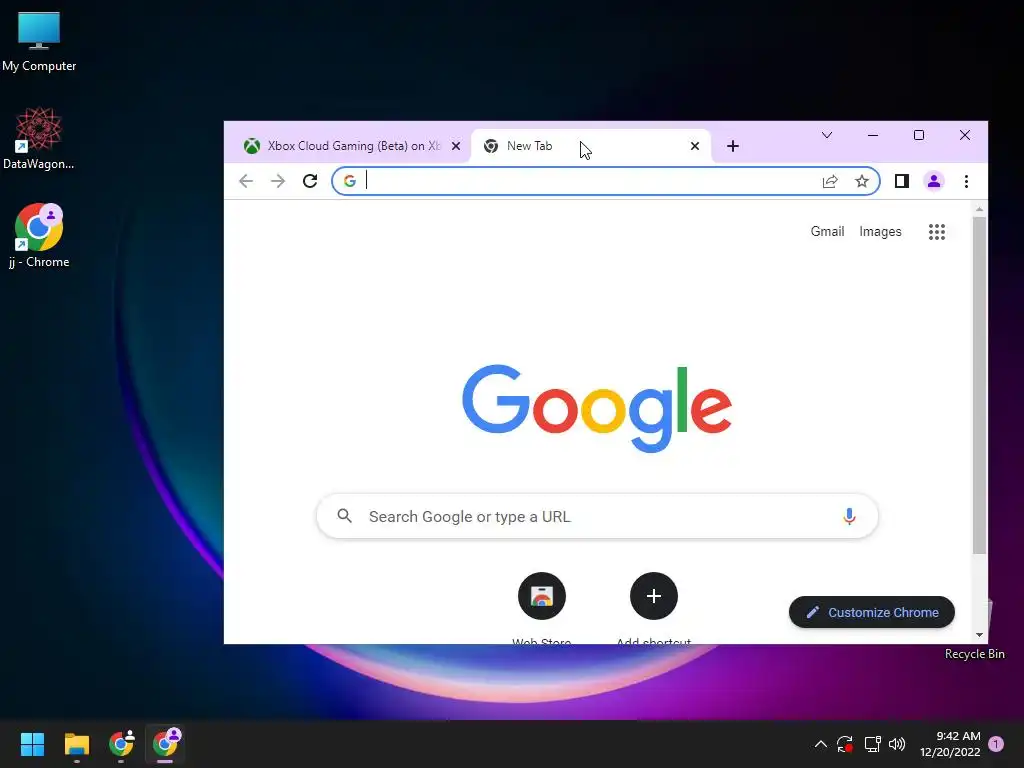Screen dimensions: 1024x768
Task: Open active jj Chrome profile on taskbar
Action: 165,744
